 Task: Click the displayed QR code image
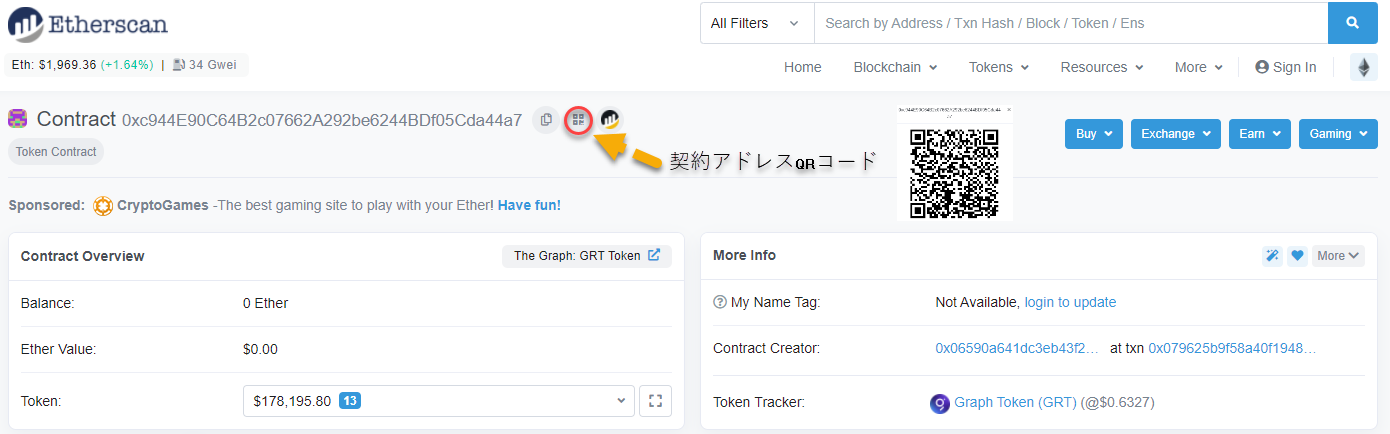(954, 174)
